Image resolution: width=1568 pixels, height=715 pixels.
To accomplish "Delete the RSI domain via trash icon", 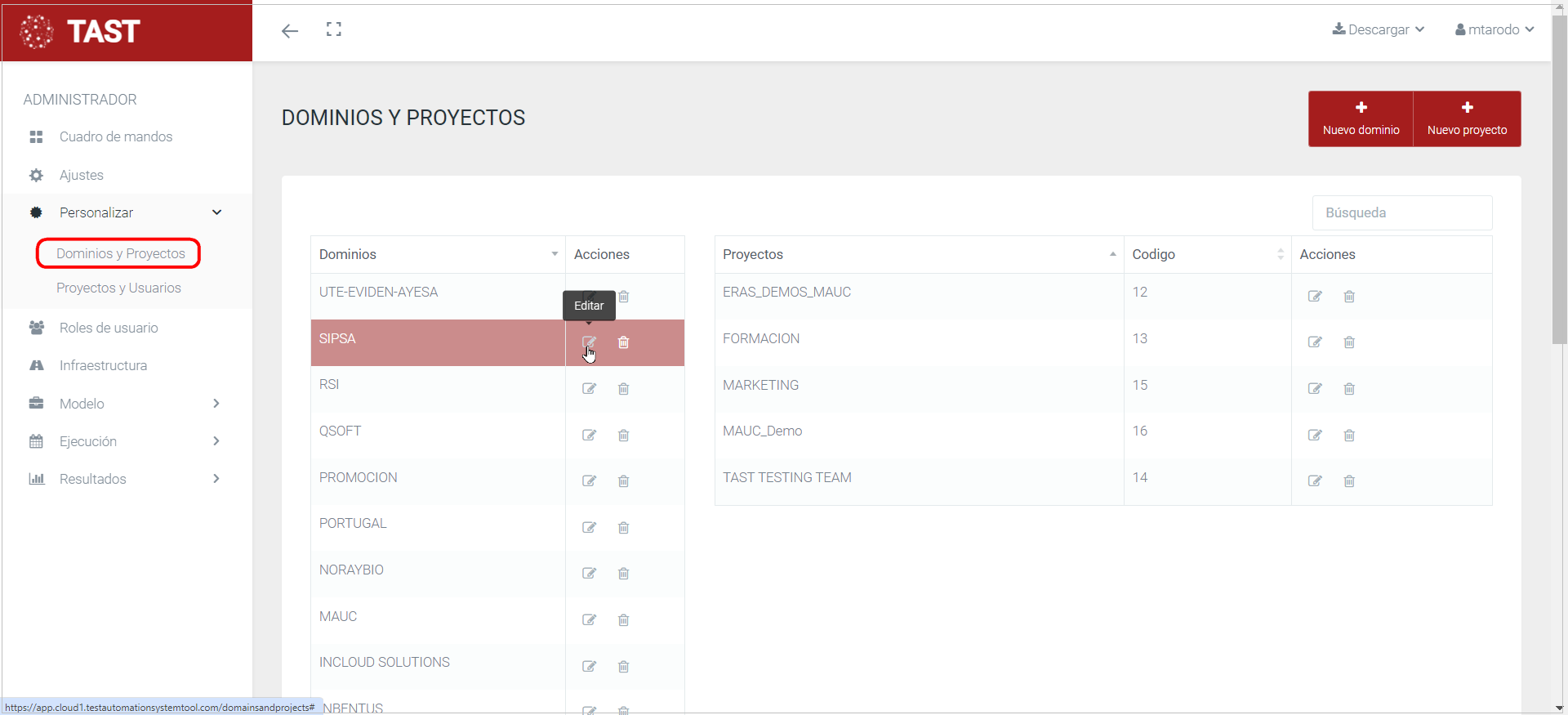I will click(x=623, y=389).
